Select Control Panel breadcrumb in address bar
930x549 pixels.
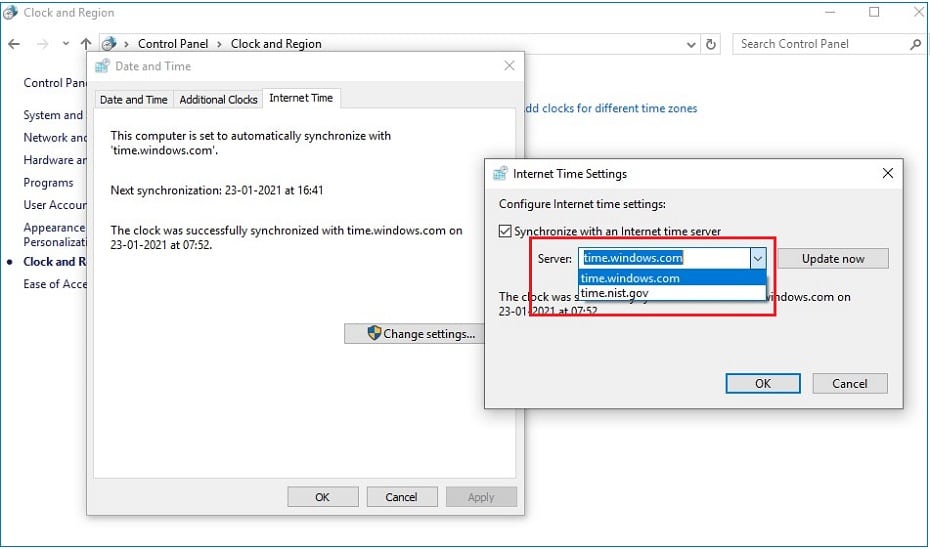[173, 44]
